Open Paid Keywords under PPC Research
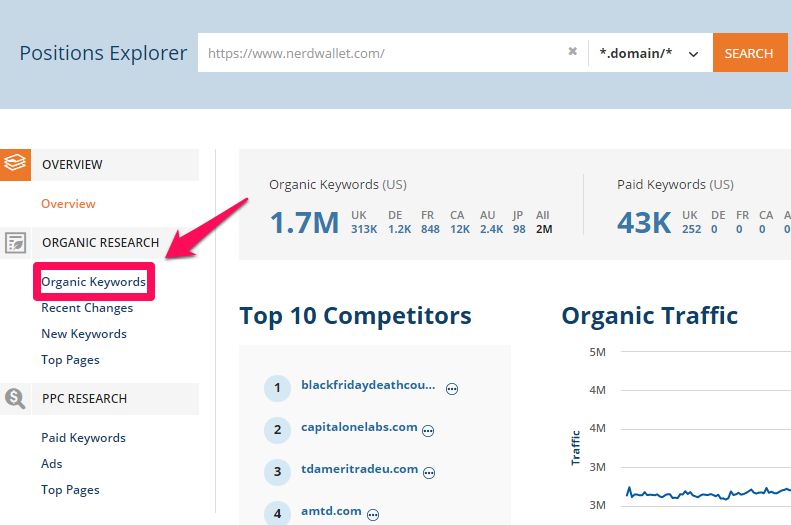Viewport: 791px width, 525px height. pos(83,438)
